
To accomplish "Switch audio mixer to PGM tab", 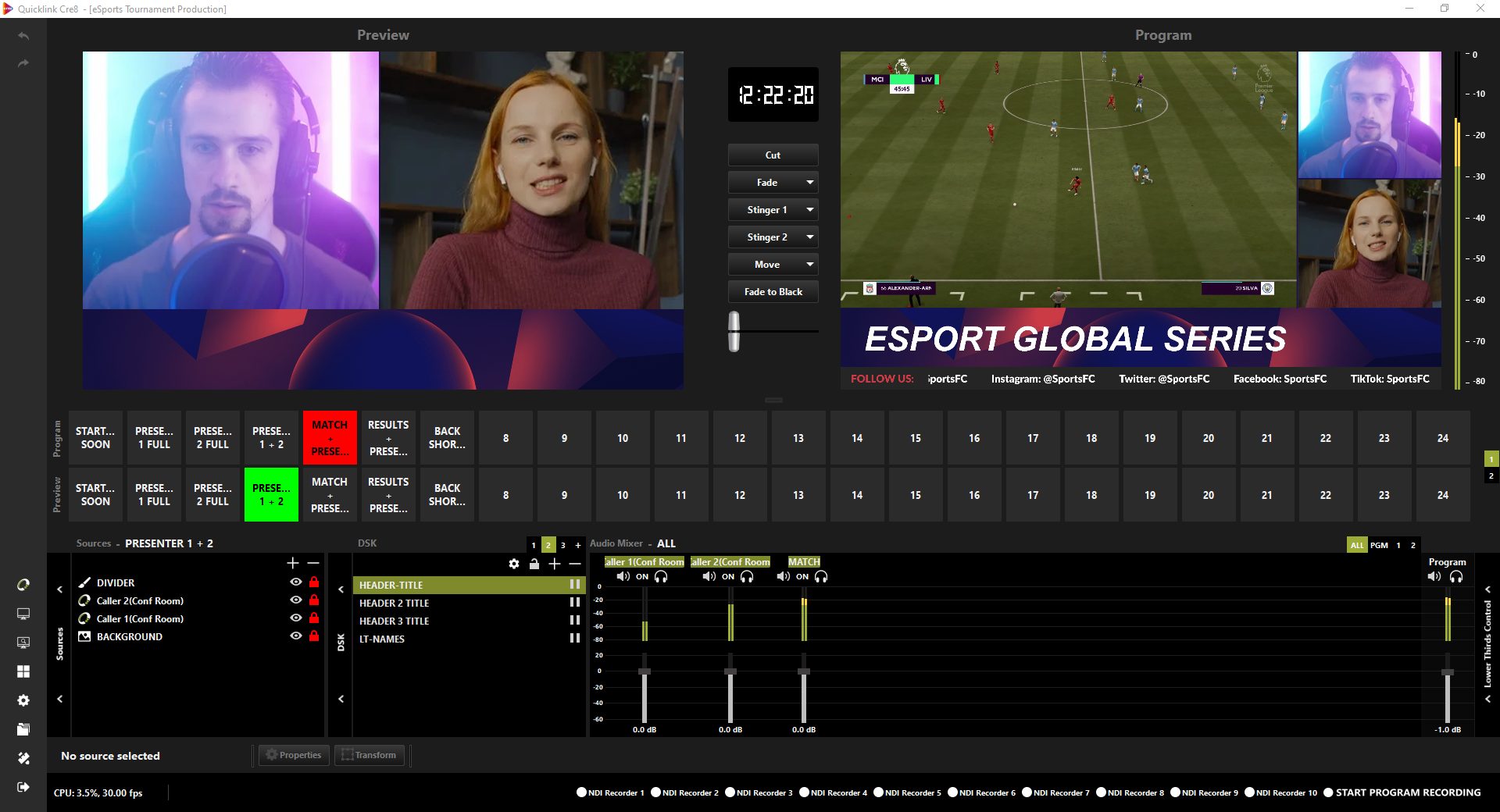I will [1379, 545].
